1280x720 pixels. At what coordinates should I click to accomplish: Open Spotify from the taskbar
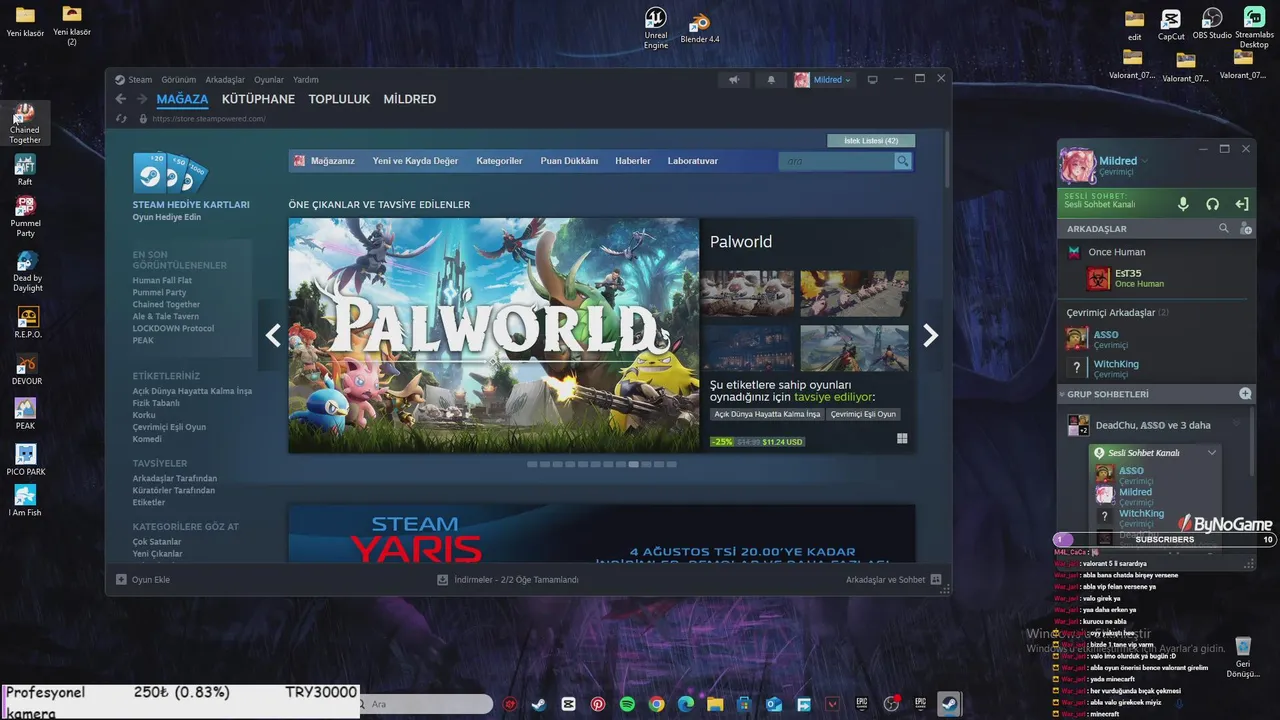(x=627, y=704)
